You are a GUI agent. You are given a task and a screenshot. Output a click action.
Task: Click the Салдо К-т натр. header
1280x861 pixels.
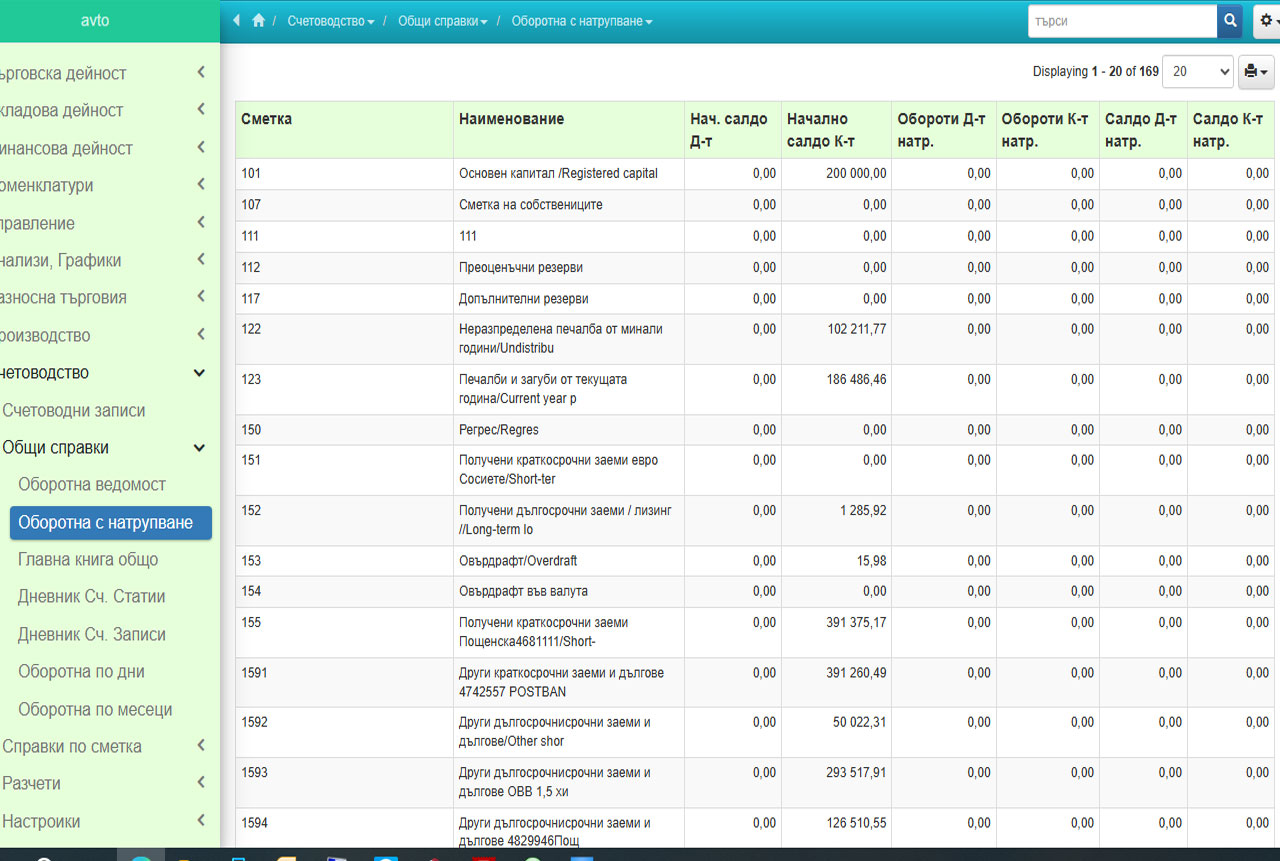(x=1231, y=130)
